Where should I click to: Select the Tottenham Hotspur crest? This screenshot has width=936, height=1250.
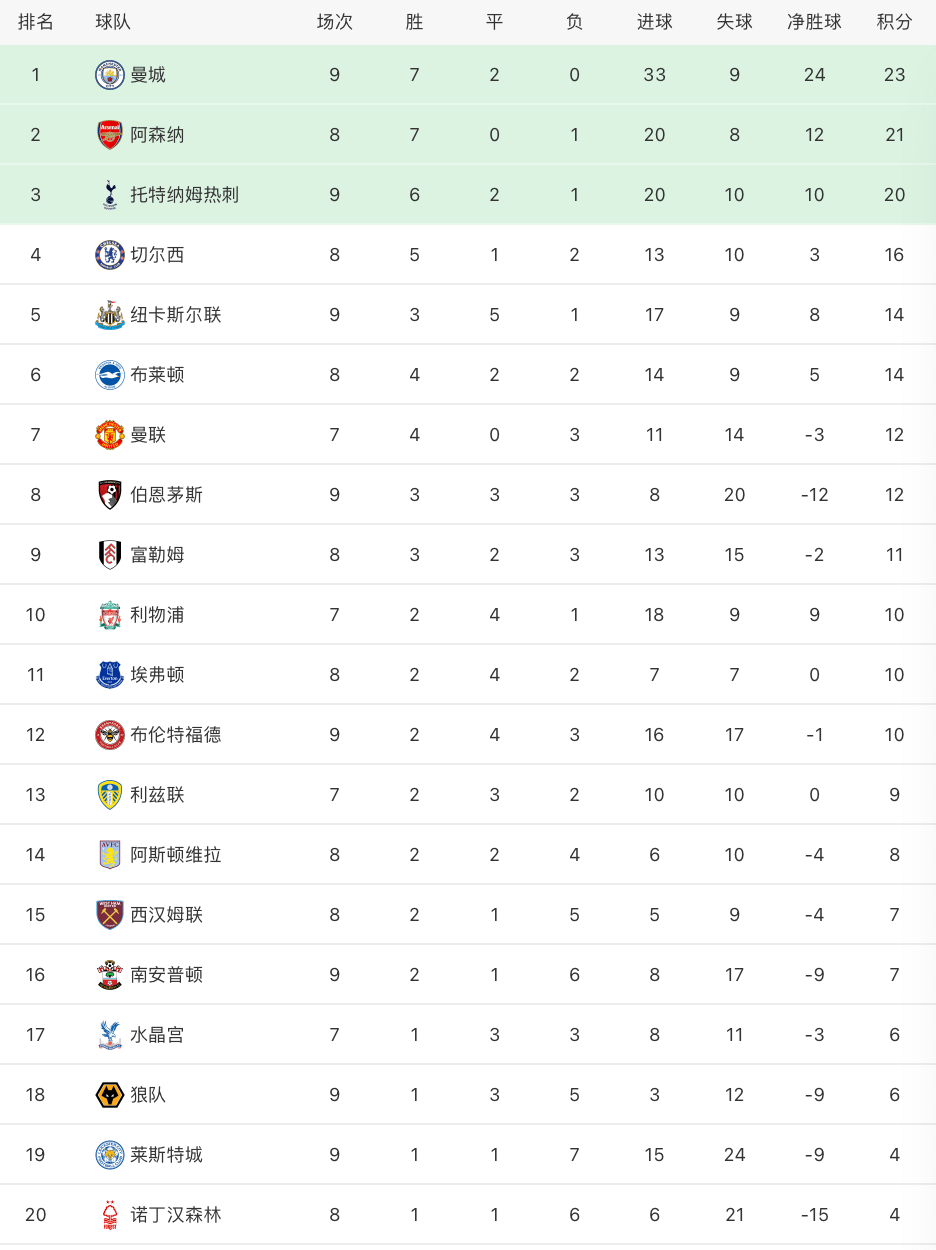point(109,195)
